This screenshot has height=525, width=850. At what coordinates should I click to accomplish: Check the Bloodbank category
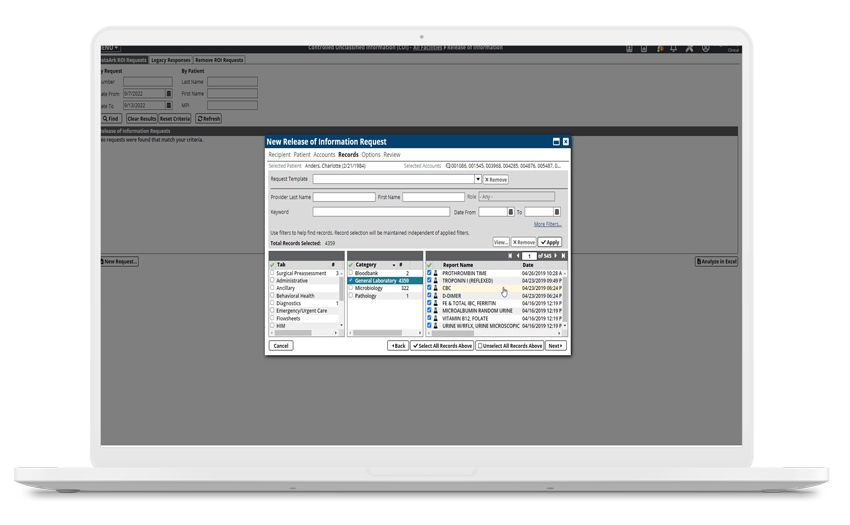tap(351, 273)
